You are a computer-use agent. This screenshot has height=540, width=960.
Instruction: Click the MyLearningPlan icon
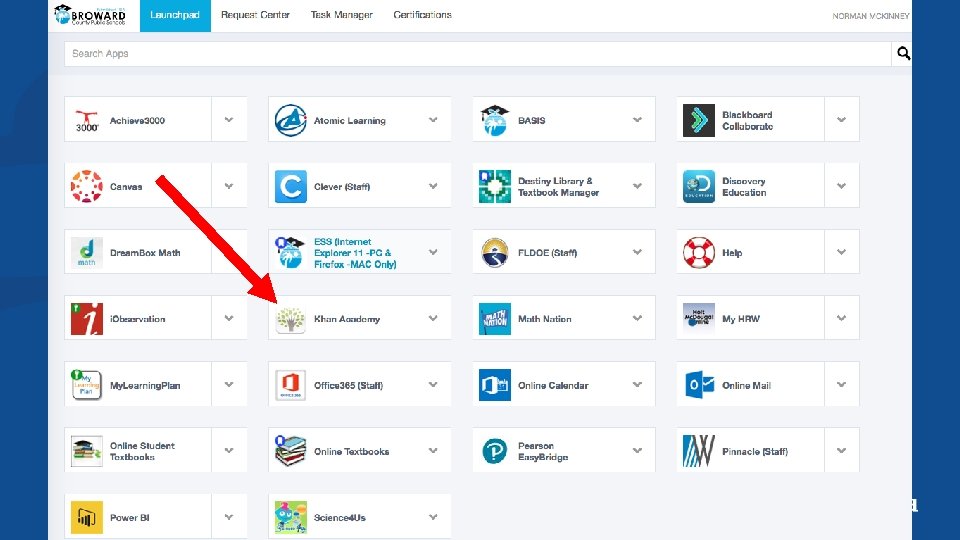(x=86, y=385)
